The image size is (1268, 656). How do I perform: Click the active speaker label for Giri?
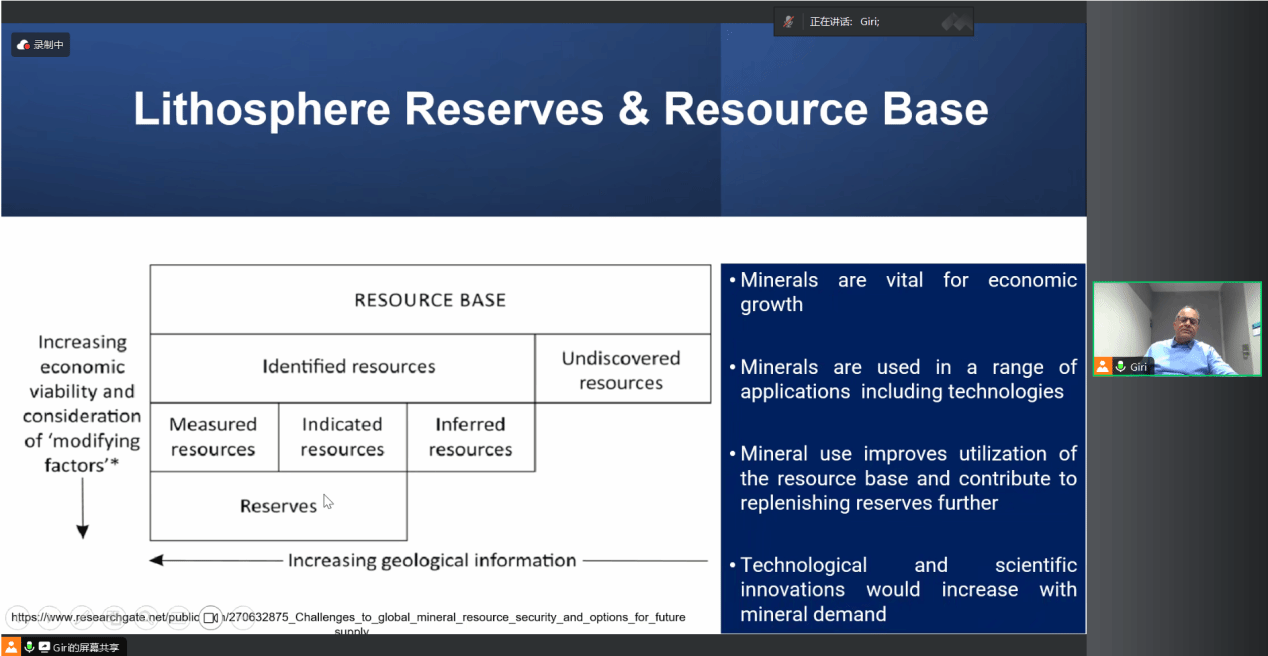(845, 22)
